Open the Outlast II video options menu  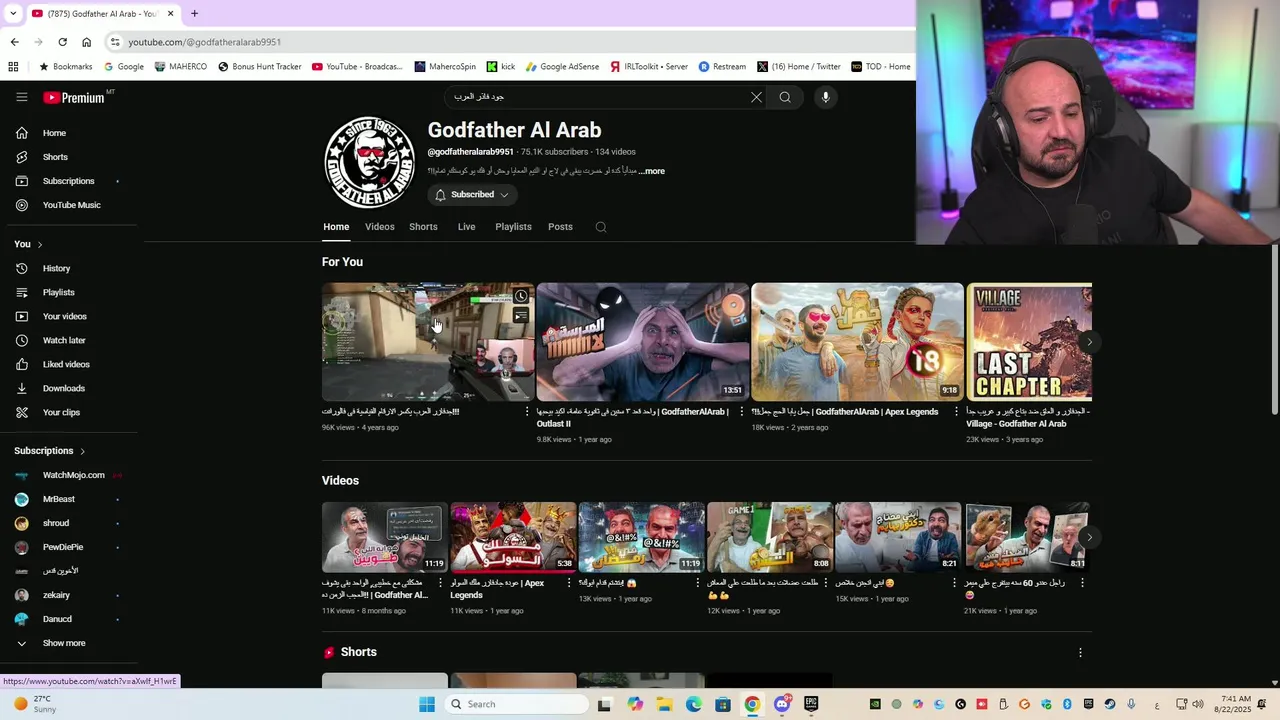(742, 411)
